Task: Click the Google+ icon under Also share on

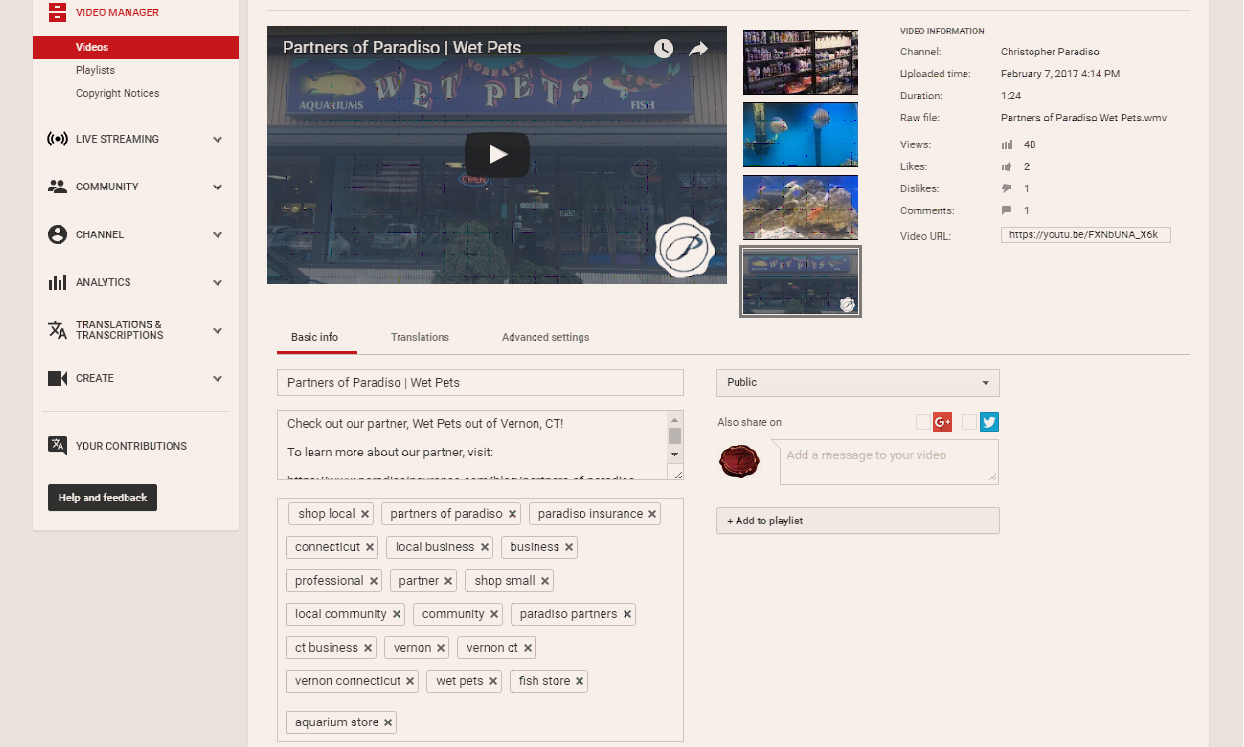Action: 942,422
